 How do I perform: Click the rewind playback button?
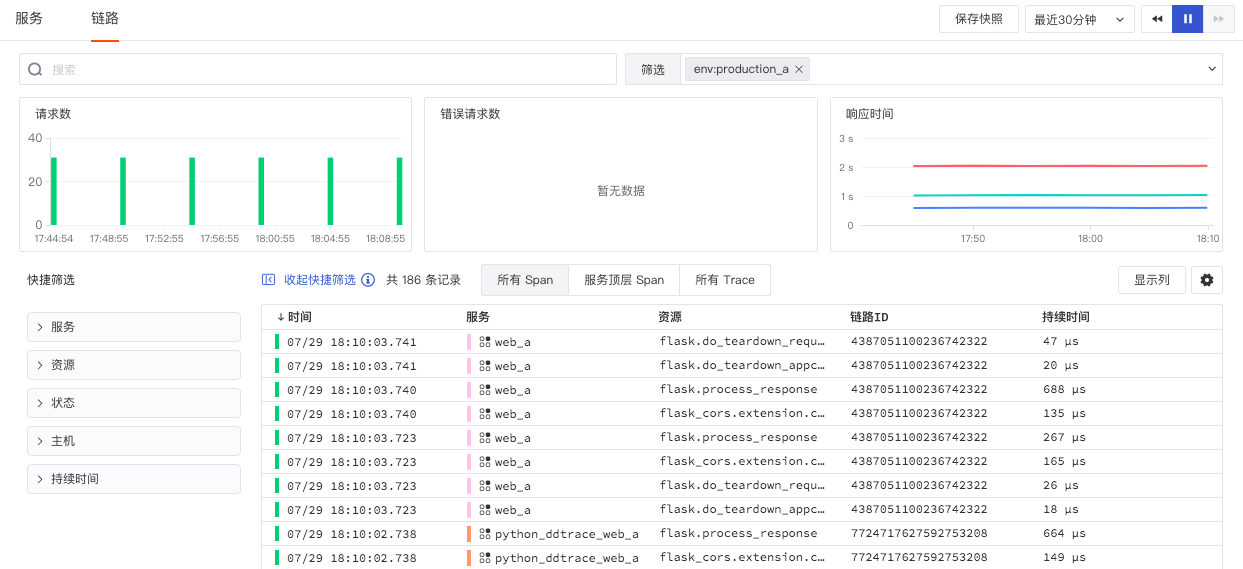(x=1157, y=19)
